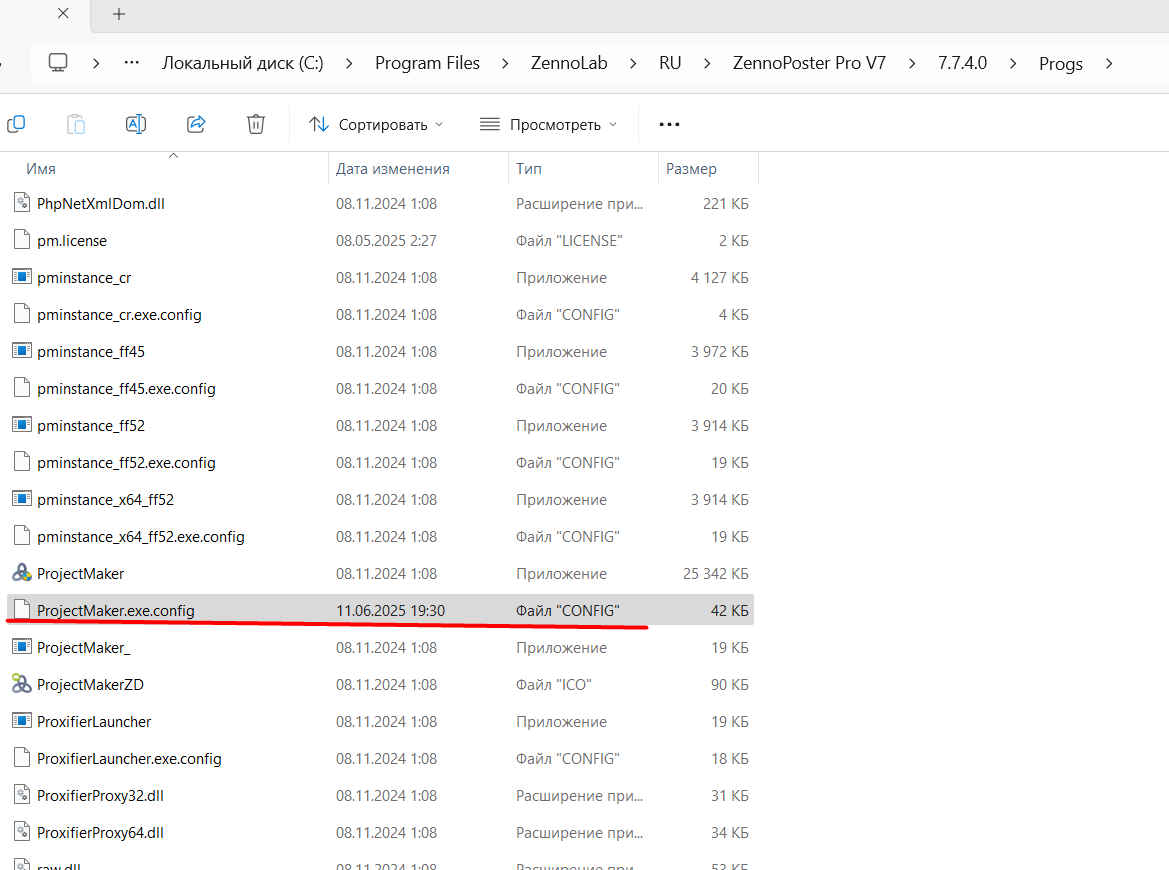The height and width of the screenshot is (870, 1169).
Task: Go to Progs breadcrumb folder
Action: (x=1061, y=63)
